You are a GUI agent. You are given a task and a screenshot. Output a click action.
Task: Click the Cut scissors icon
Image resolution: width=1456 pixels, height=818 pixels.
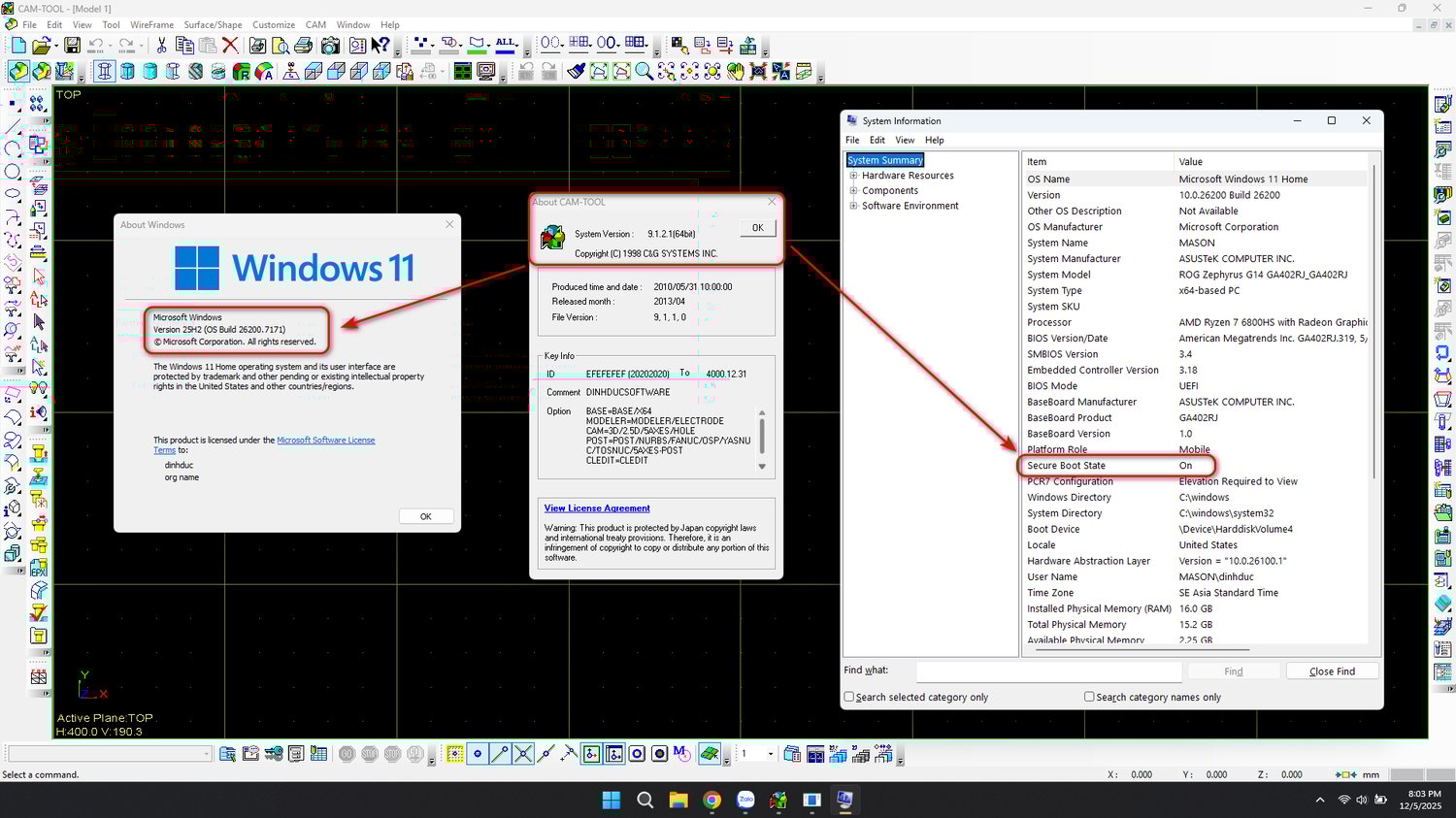click(x=161, y=46)
